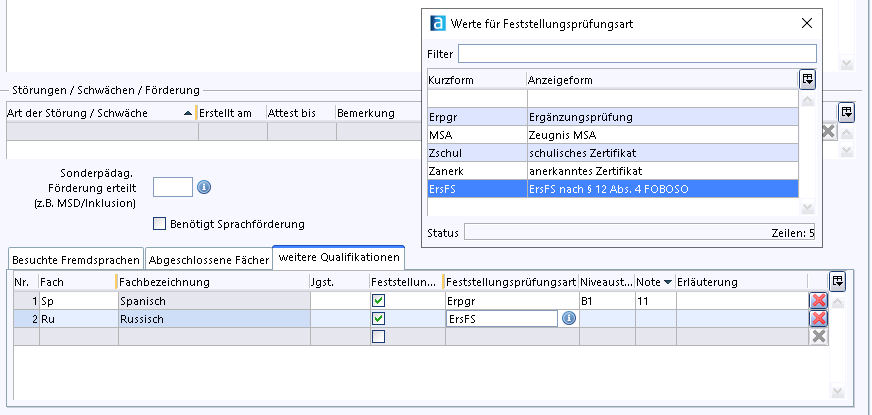Image resolution: width=872 pixels, height=415 pixels.
Task: Uncheck Feststellung checkbox for Spanisch row
Action: coord(378,300)
